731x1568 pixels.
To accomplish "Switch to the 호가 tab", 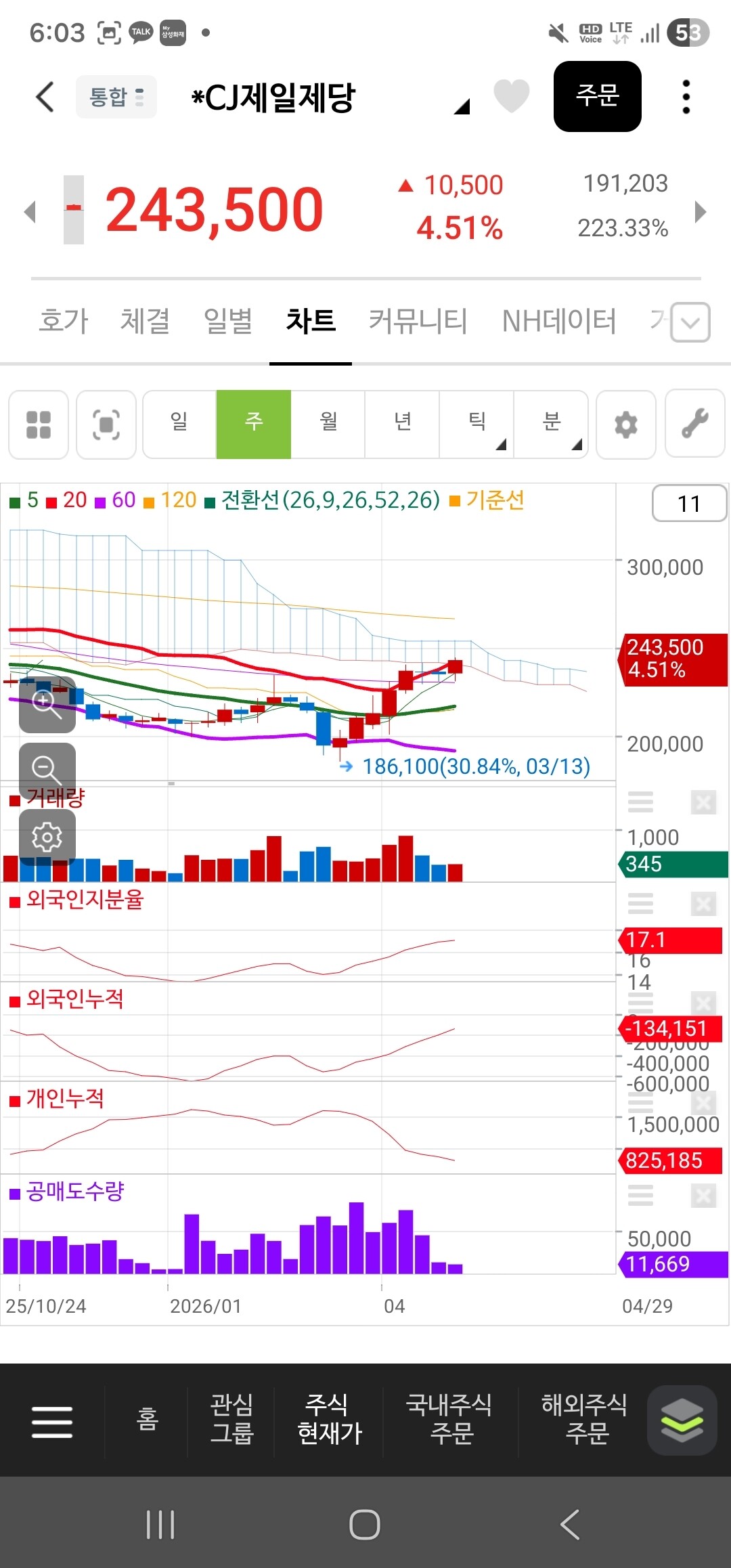I will coord(64,321).
